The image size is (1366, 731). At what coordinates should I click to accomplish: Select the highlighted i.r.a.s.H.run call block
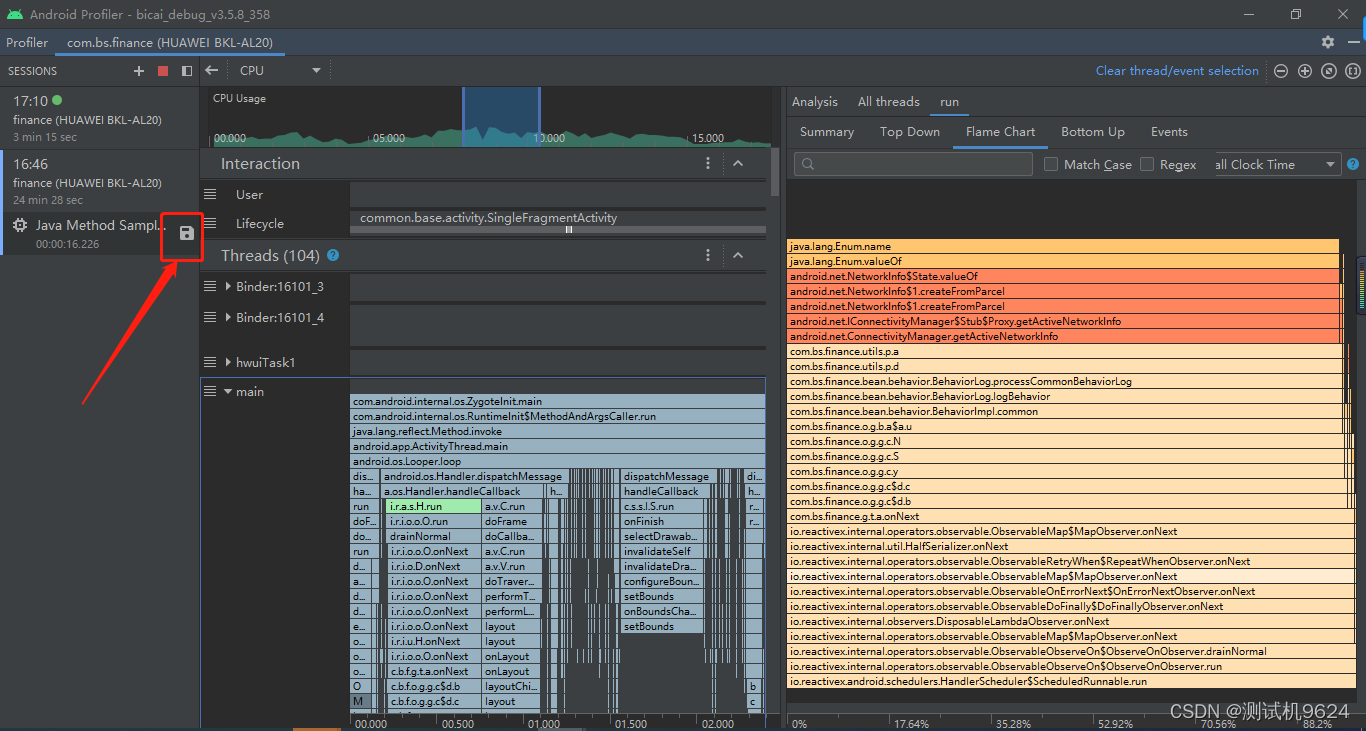click(433, 506)
